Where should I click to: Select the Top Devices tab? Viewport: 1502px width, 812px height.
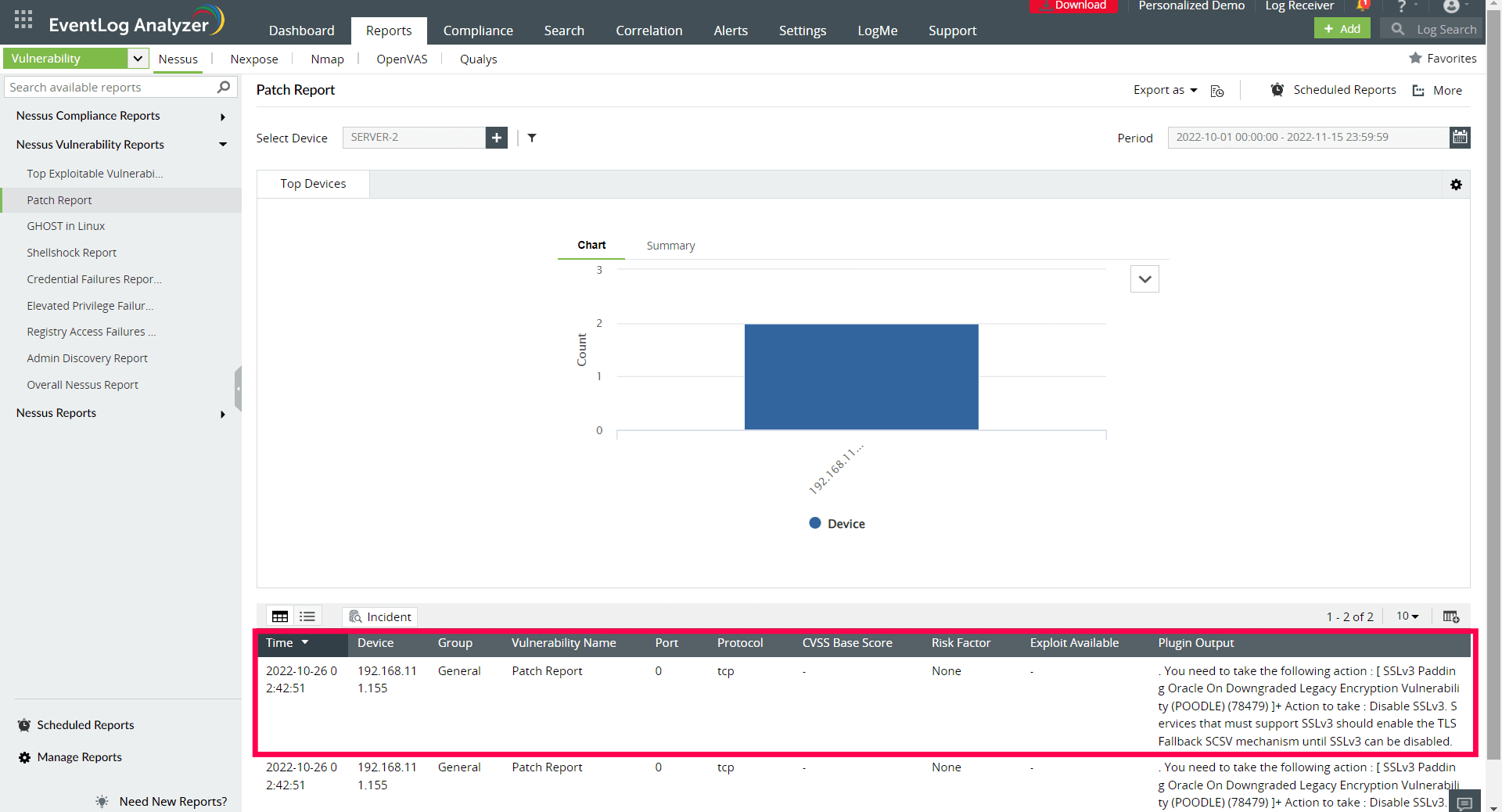[313, 184]
